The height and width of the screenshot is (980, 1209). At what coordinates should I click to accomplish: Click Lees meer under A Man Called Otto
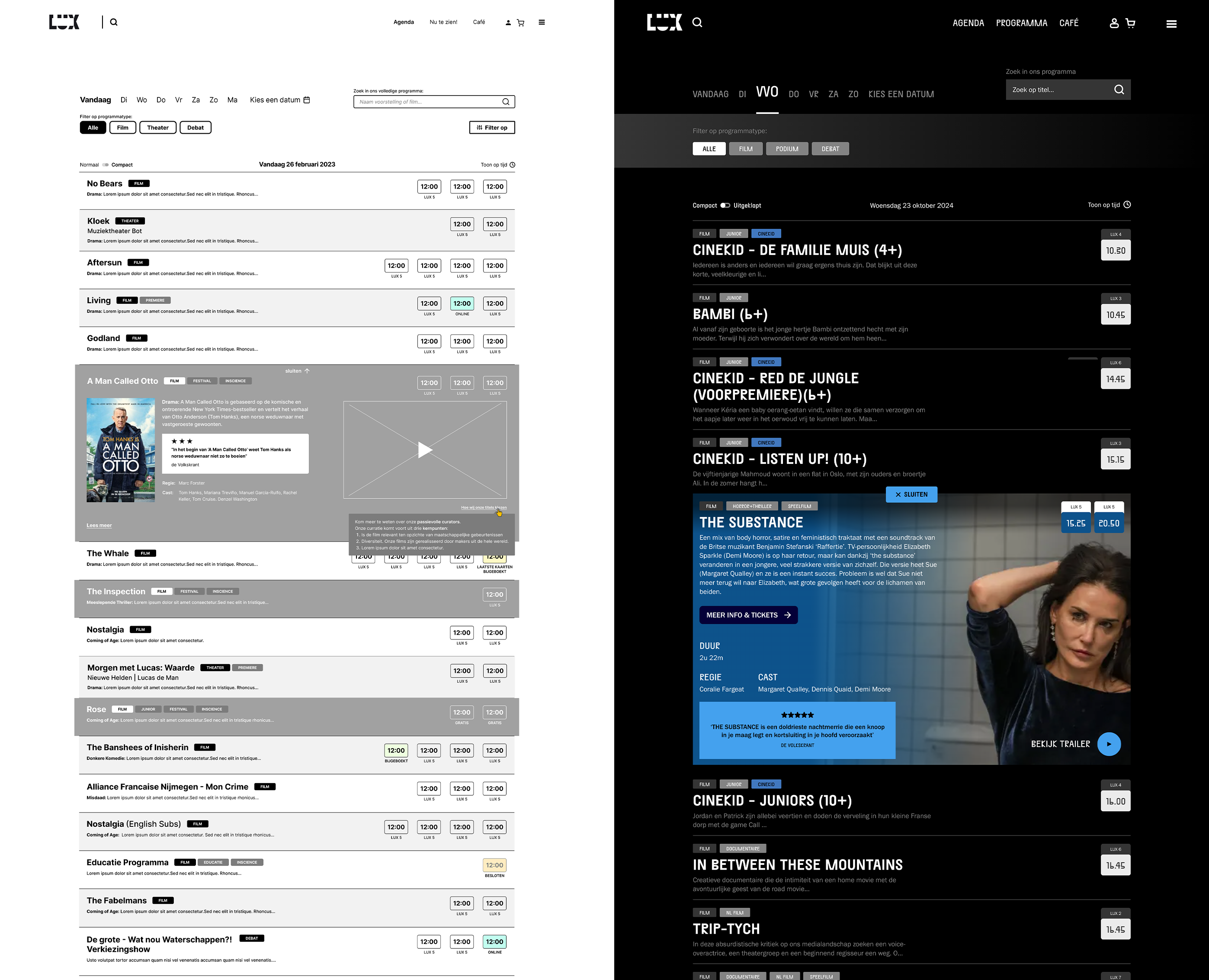coord(99,526)
